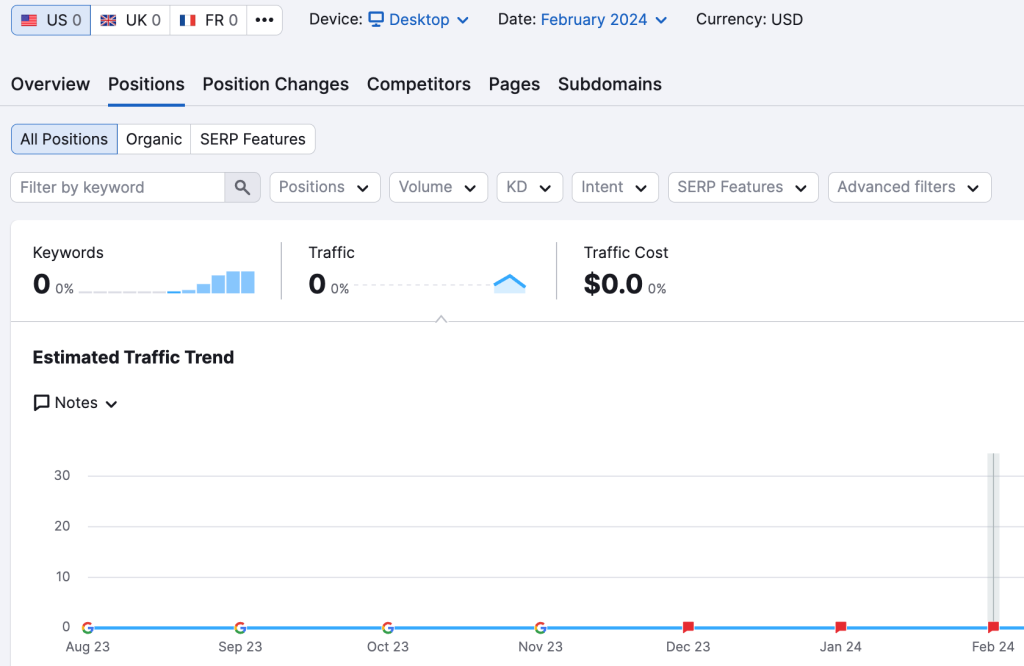Open more databases ellipsis menu
This screenshot has height=666, width=1024.
coord(264,20)
